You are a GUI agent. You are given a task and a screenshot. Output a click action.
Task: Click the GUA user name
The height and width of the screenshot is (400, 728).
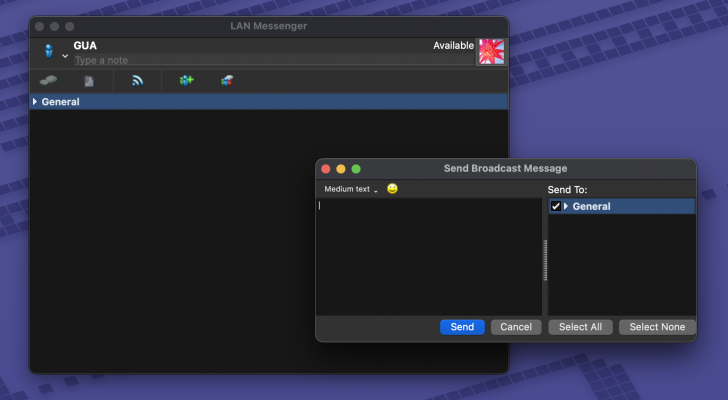pyautogui.click(x=85, y=45)
